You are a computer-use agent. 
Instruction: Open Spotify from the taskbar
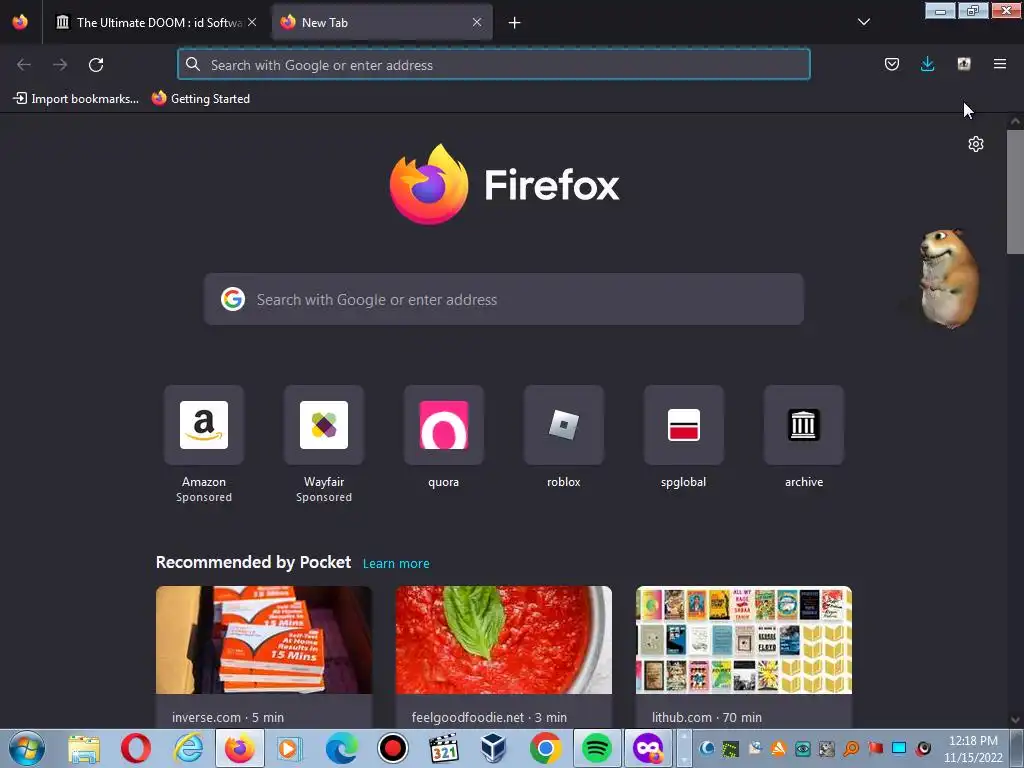pos(596,748)
